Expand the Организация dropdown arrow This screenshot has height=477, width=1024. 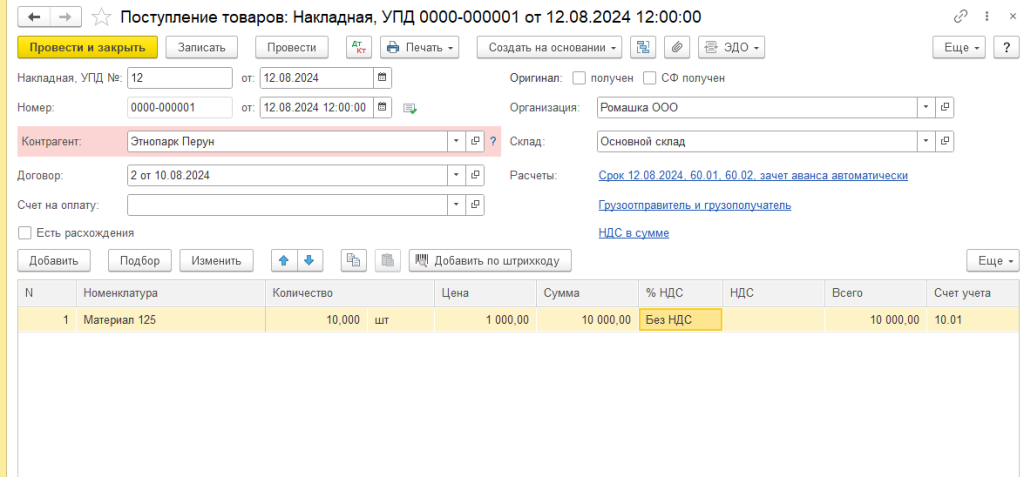click(926, 107)
